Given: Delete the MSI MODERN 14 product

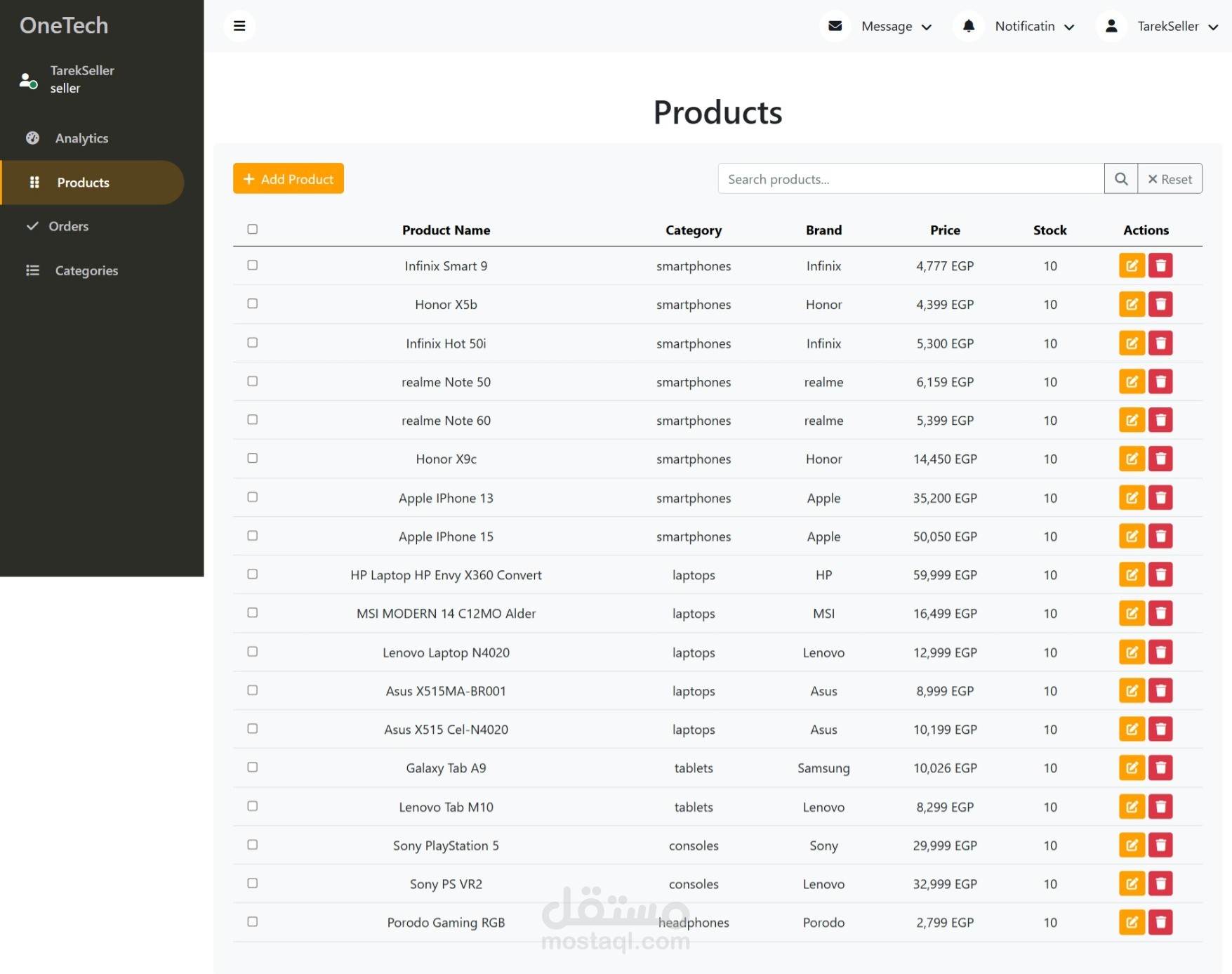Looking at the screenshot, I should (1160, 614).
